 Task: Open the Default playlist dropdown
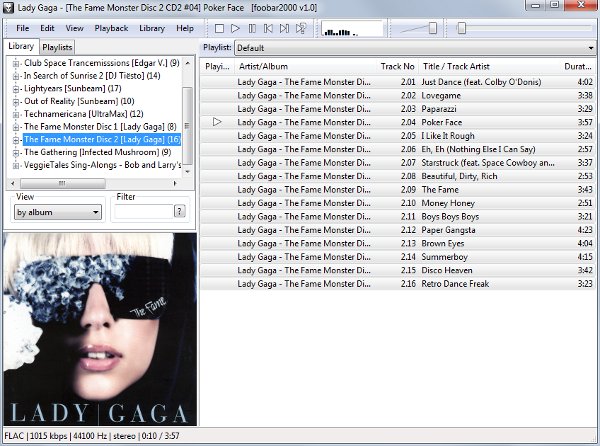click(415, 48)
